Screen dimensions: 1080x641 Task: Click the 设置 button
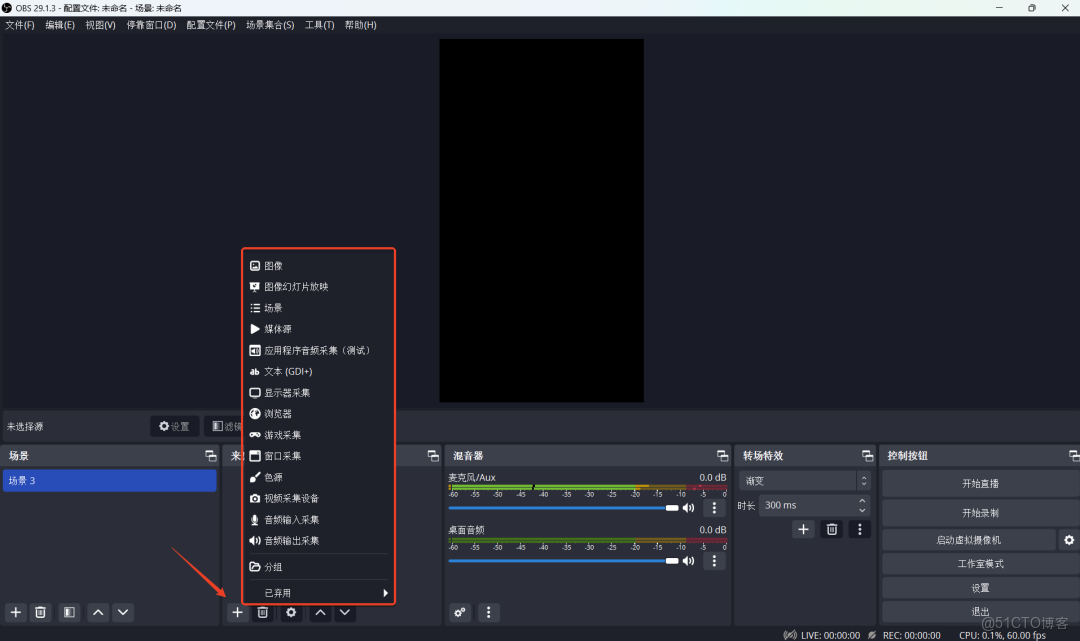[978, 587]
